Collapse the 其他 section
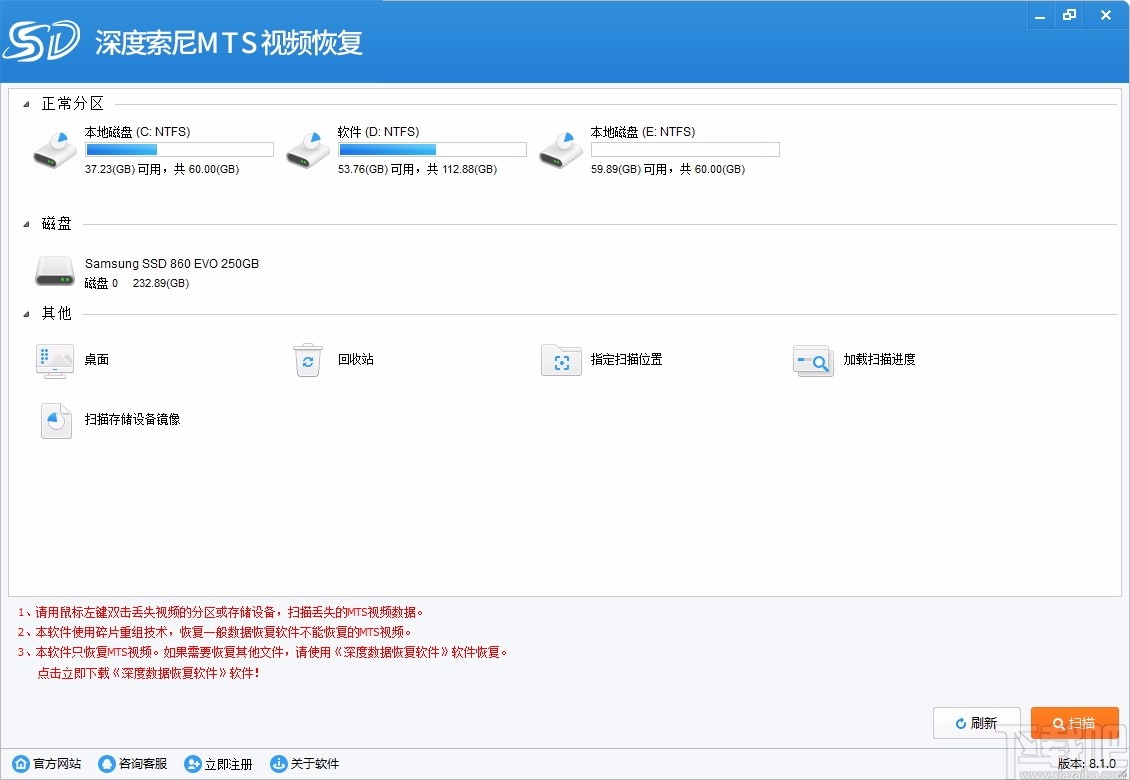 25,313
